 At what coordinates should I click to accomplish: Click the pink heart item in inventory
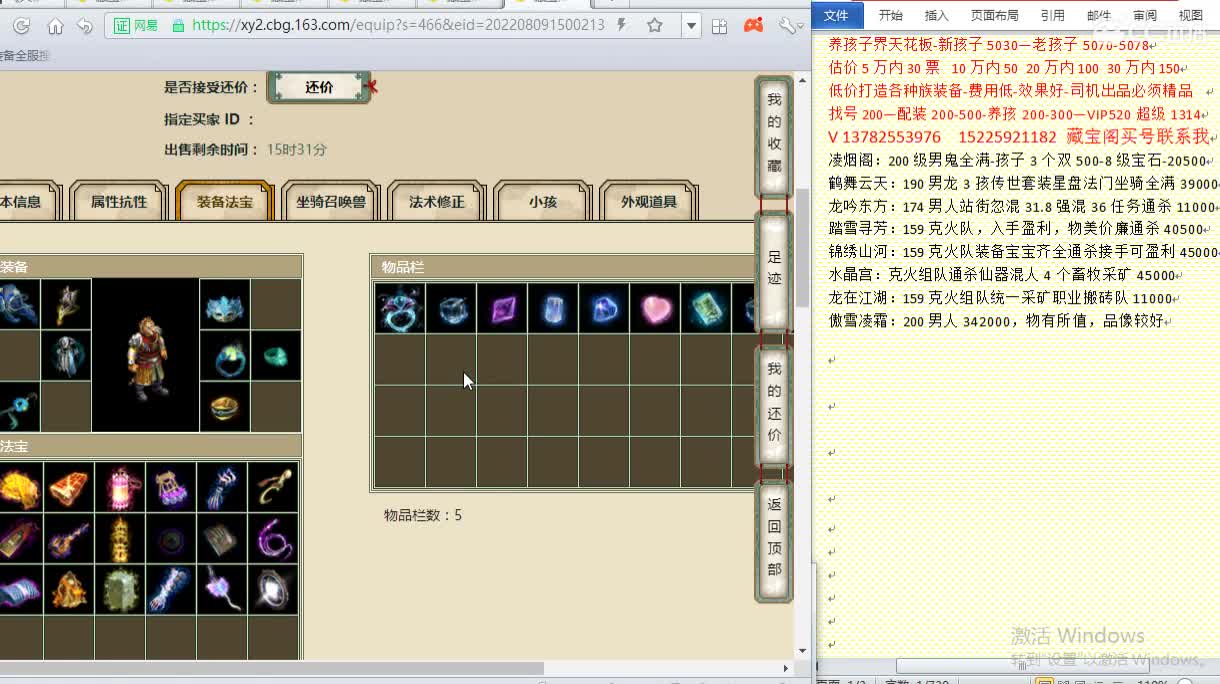[x=655, y=308]
